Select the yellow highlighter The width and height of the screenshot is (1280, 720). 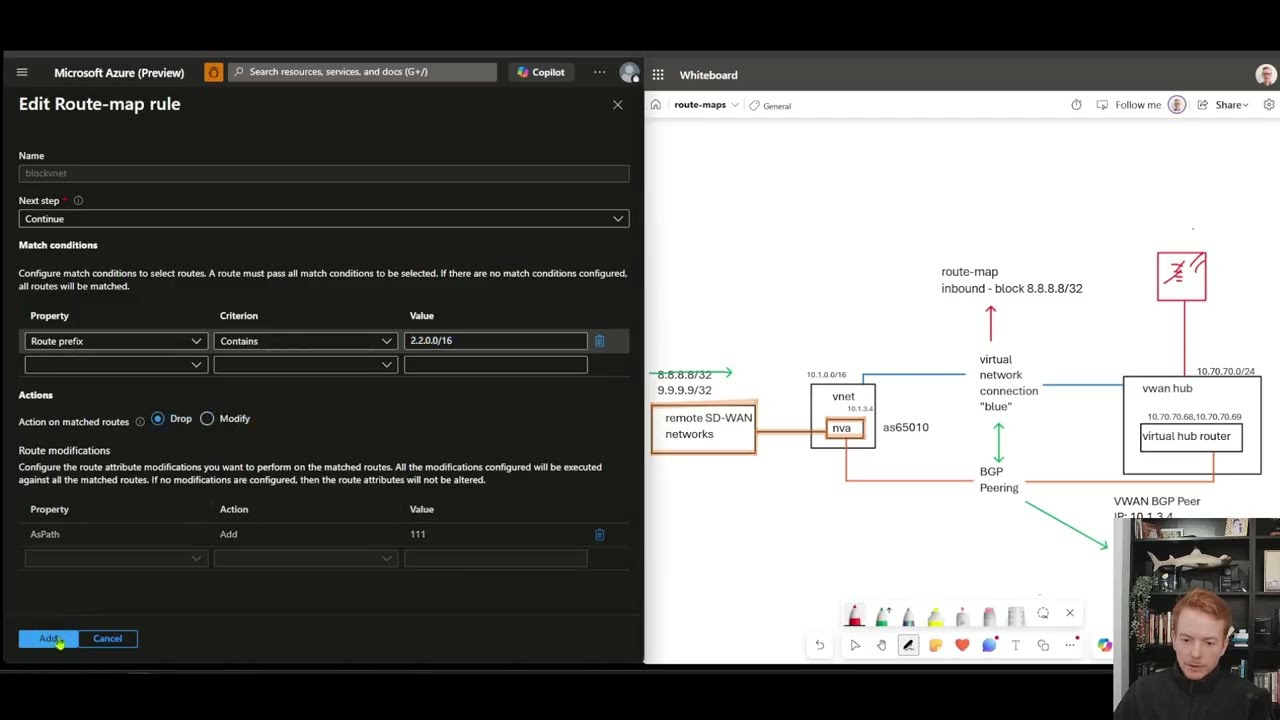click(x=935, y=615)
